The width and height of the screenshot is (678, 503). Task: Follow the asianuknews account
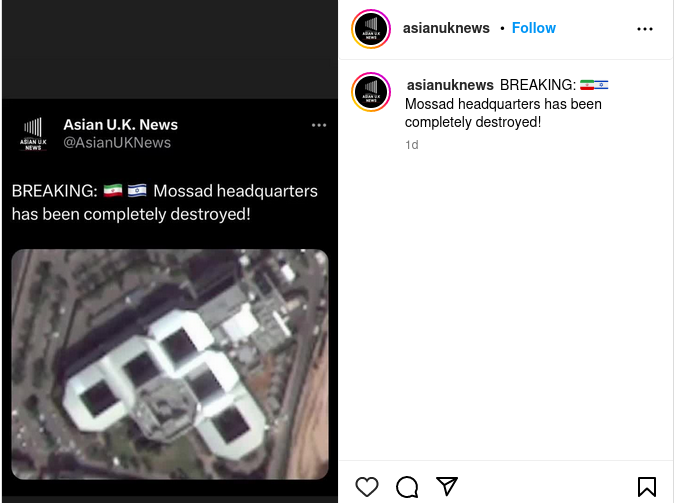534,28
